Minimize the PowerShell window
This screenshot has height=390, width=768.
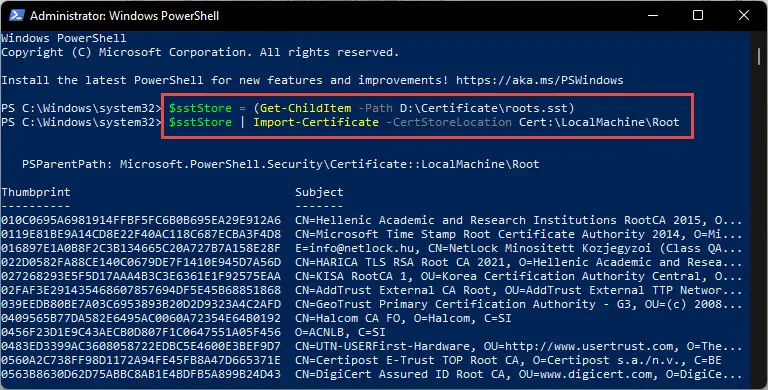(653, 15)
